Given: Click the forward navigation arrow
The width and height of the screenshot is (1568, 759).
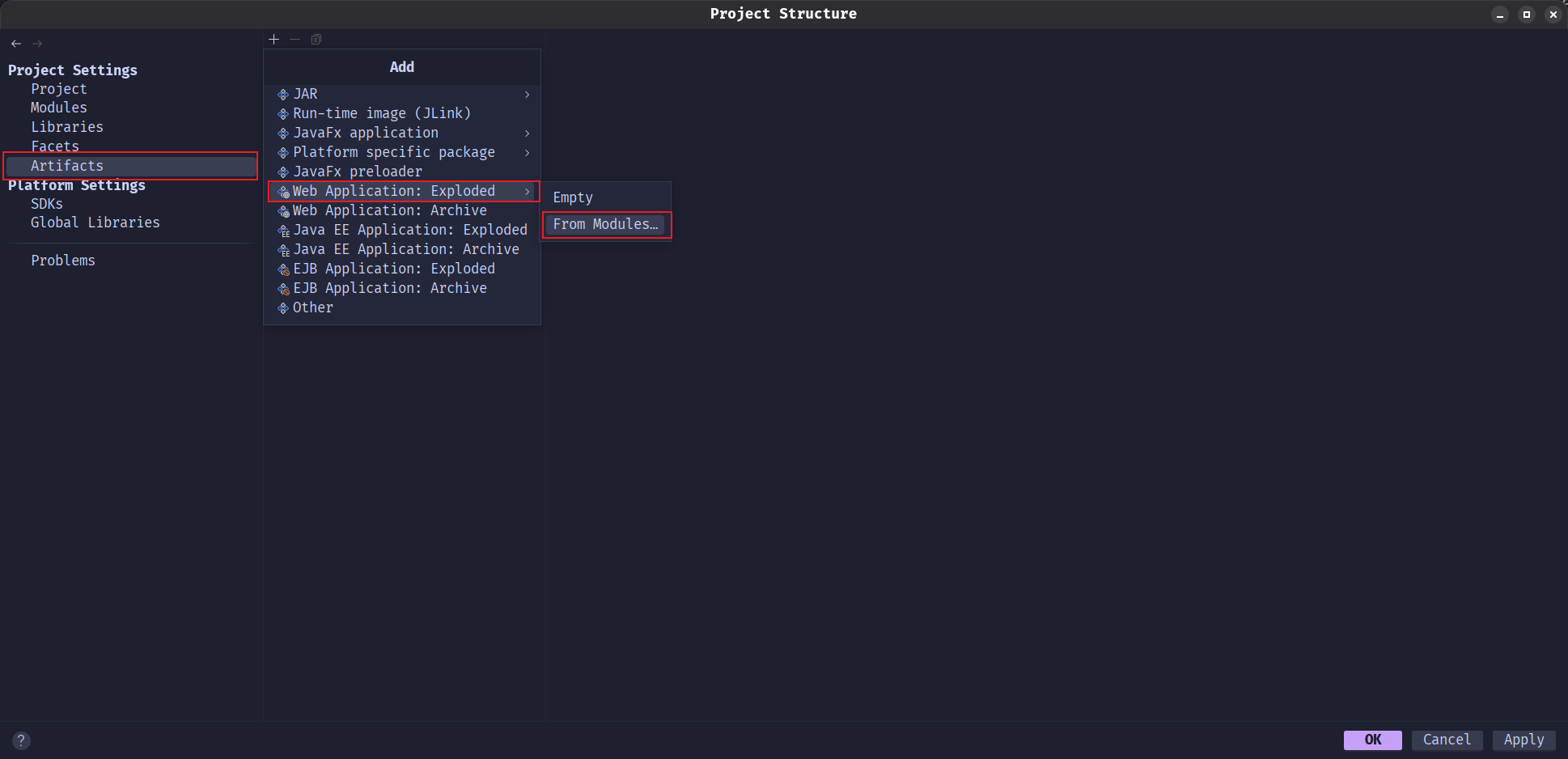Looking at the screenshot, I should point(37,44).
